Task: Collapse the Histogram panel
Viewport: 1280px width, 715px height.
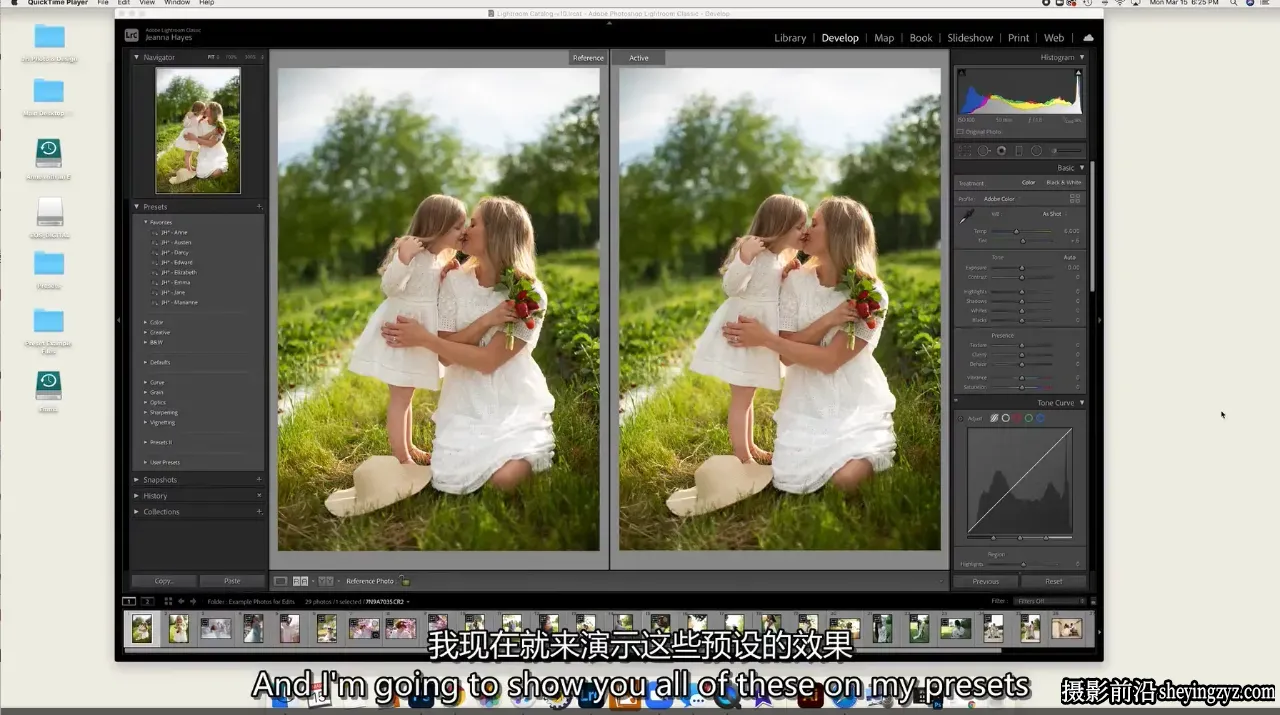Action: (x=1081, y=58)
